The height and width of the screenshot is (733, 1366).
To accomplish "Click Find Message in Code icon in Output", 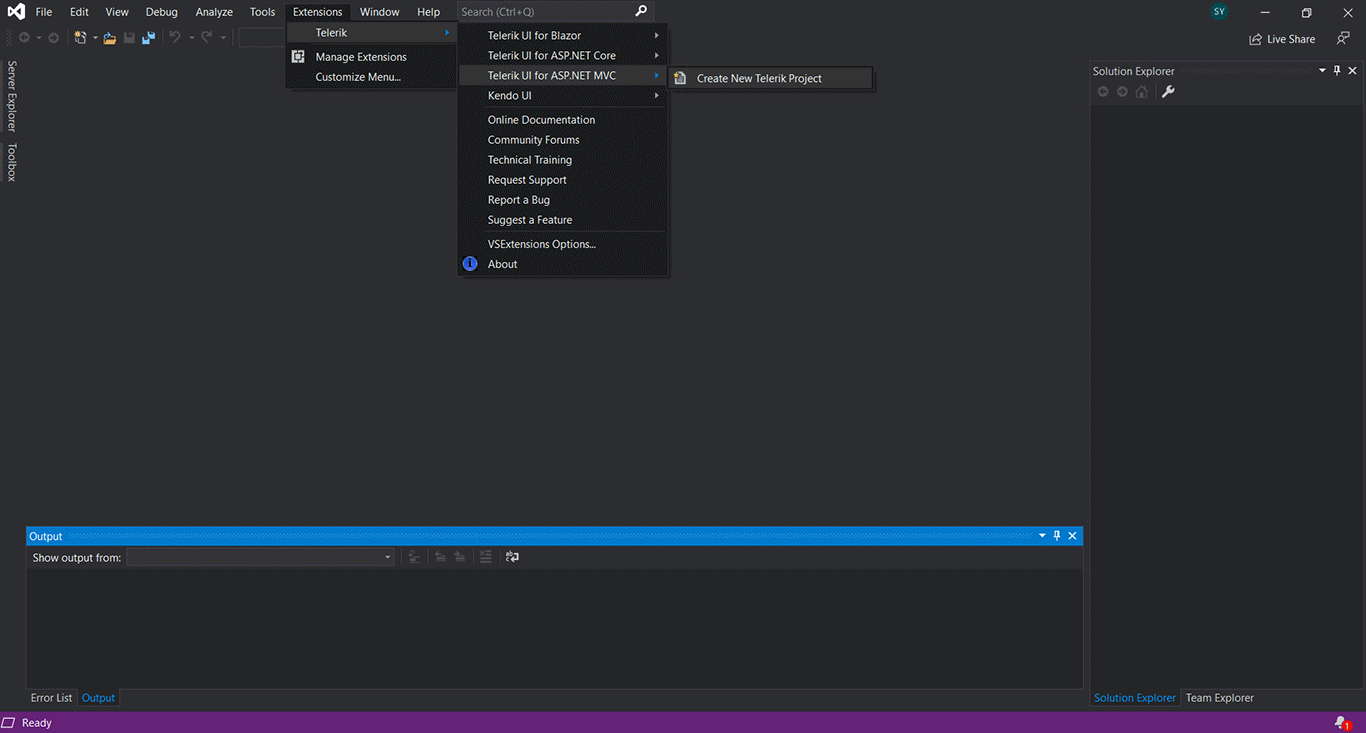I will click(414, 557).
